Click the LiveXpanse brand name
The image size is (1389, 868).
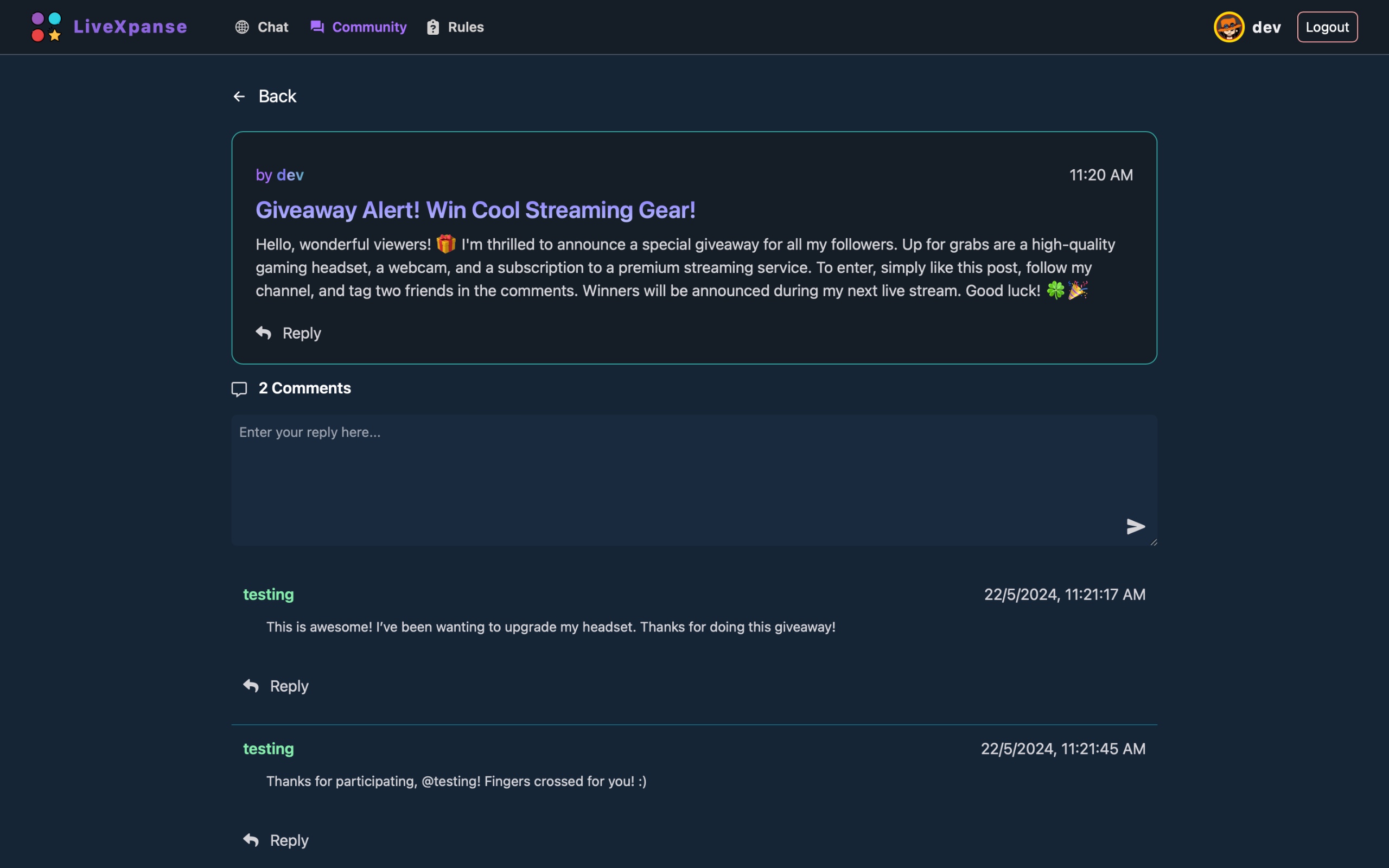pos(130,27)
